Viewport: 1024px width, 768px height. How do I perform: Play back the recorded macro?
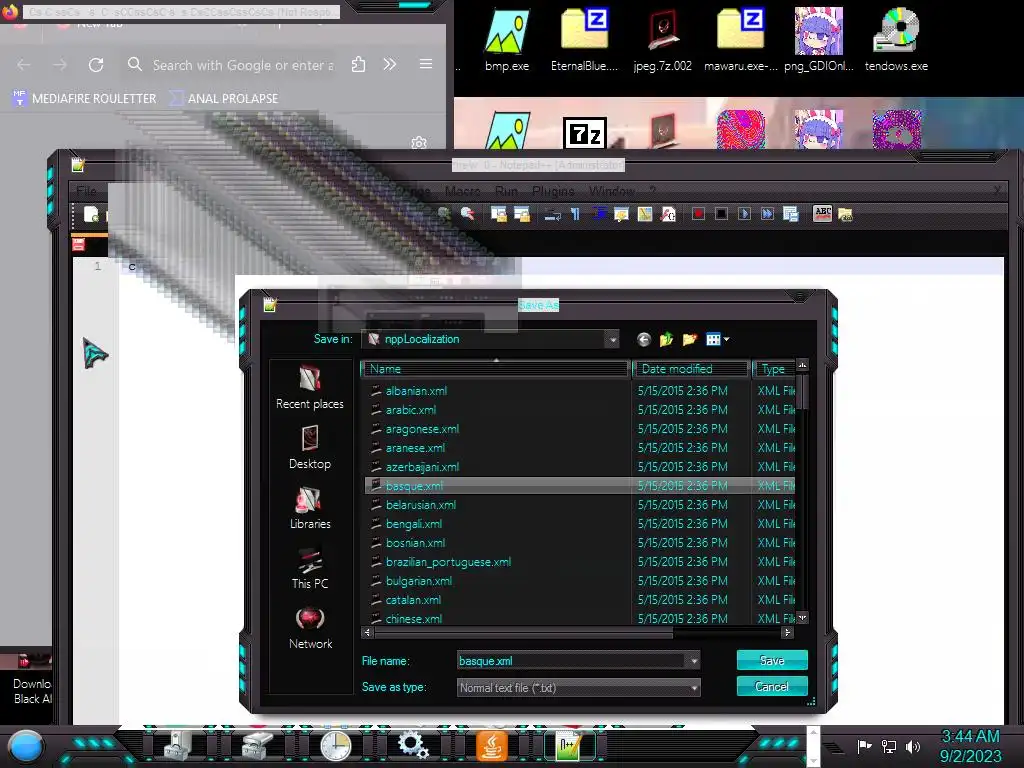coord(744,214)
